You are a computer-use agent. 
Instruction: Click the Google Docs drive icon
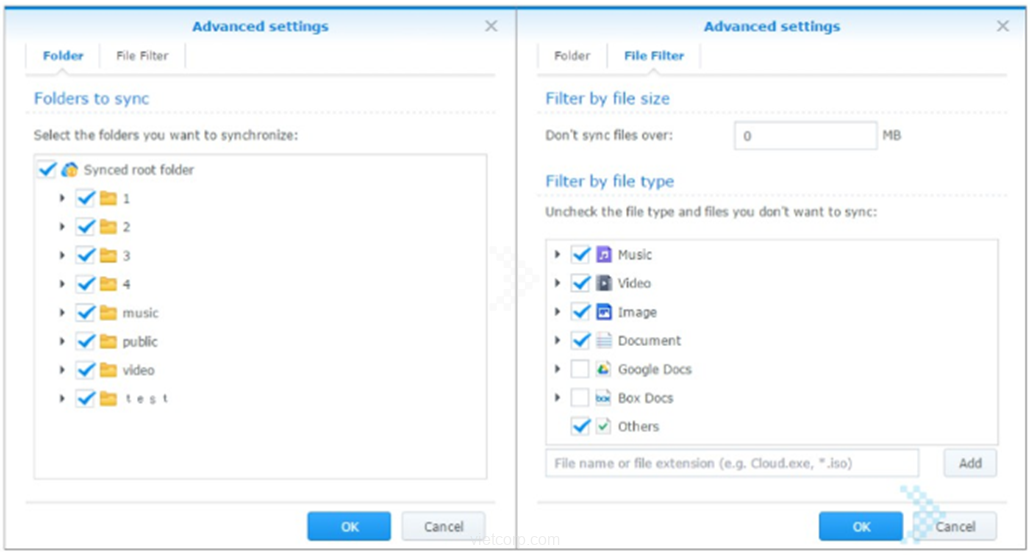coord(603,369)
